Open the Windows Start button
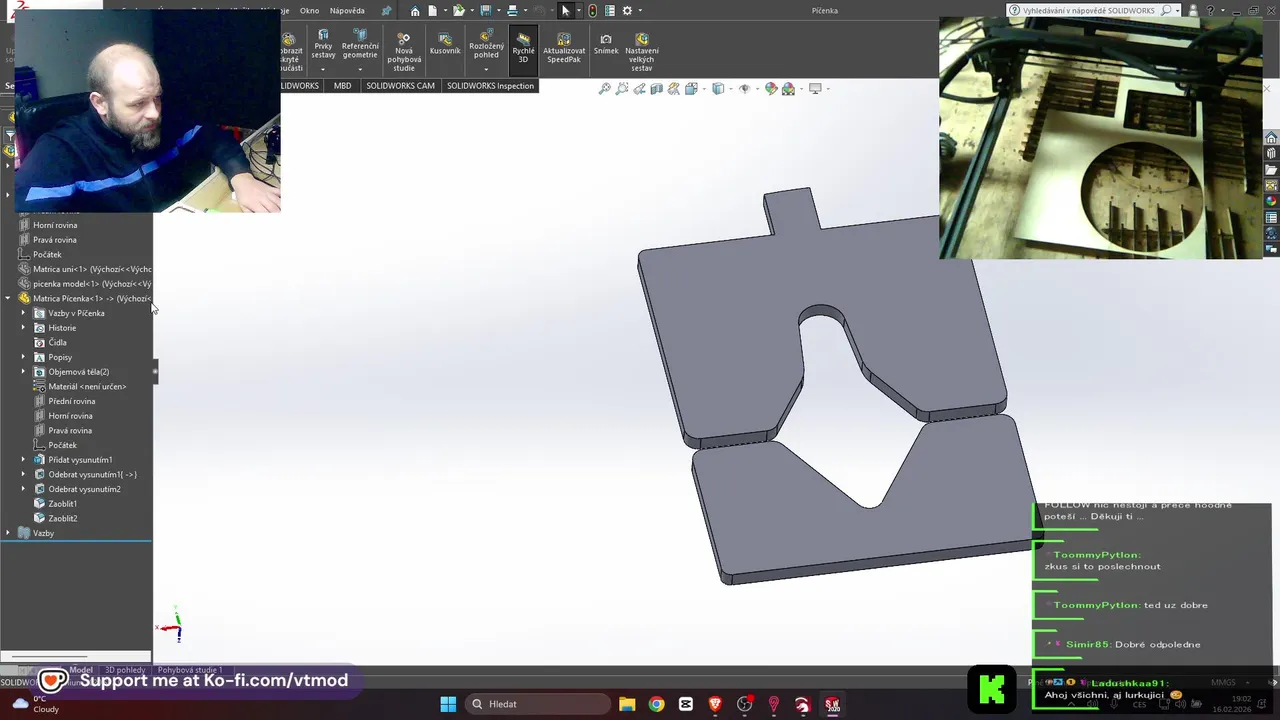Viewport: 1280px width, 720px height. tap(448, 704)
